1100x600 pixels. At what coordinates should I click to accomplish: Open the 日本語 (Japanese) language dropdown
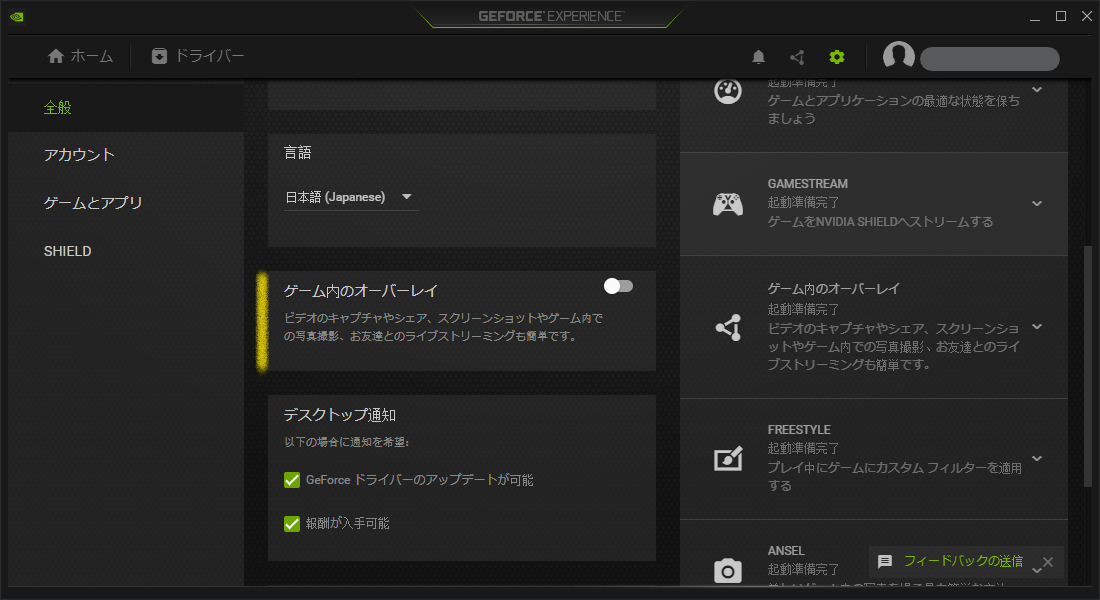[351, 197]
